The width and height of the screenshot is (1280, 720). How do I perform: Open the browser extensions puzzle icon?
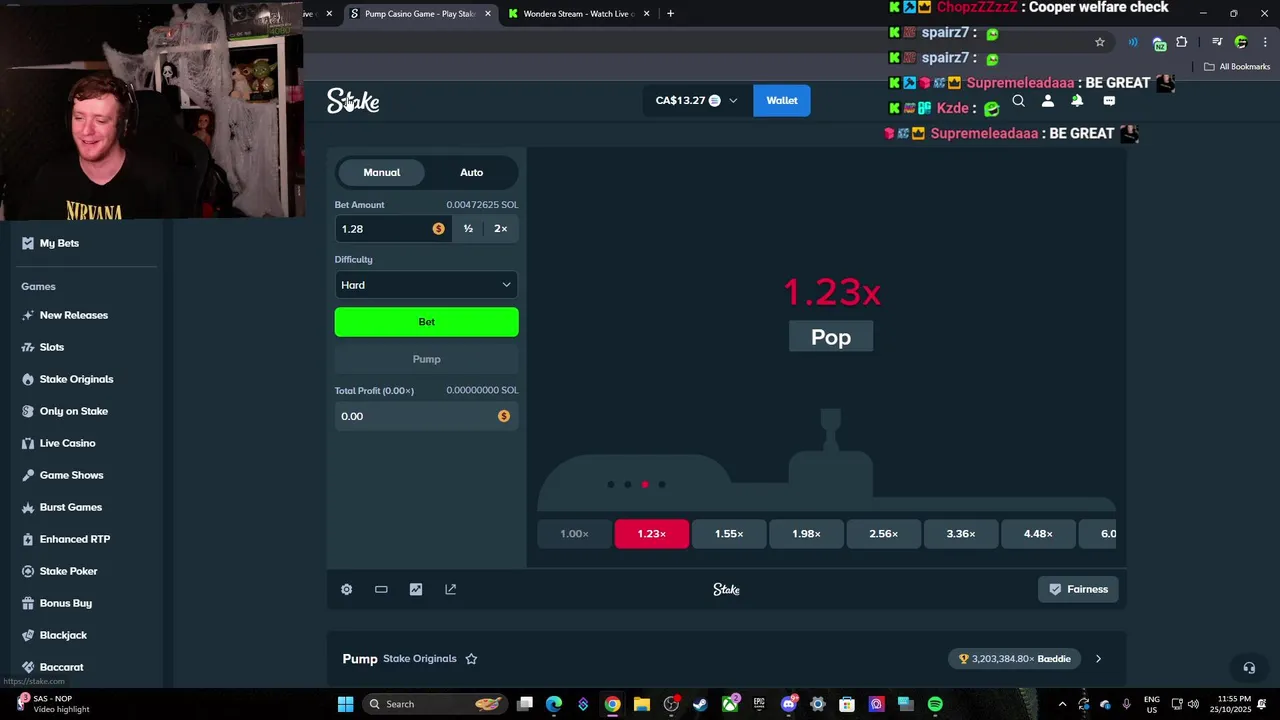tap(1182, 42)
